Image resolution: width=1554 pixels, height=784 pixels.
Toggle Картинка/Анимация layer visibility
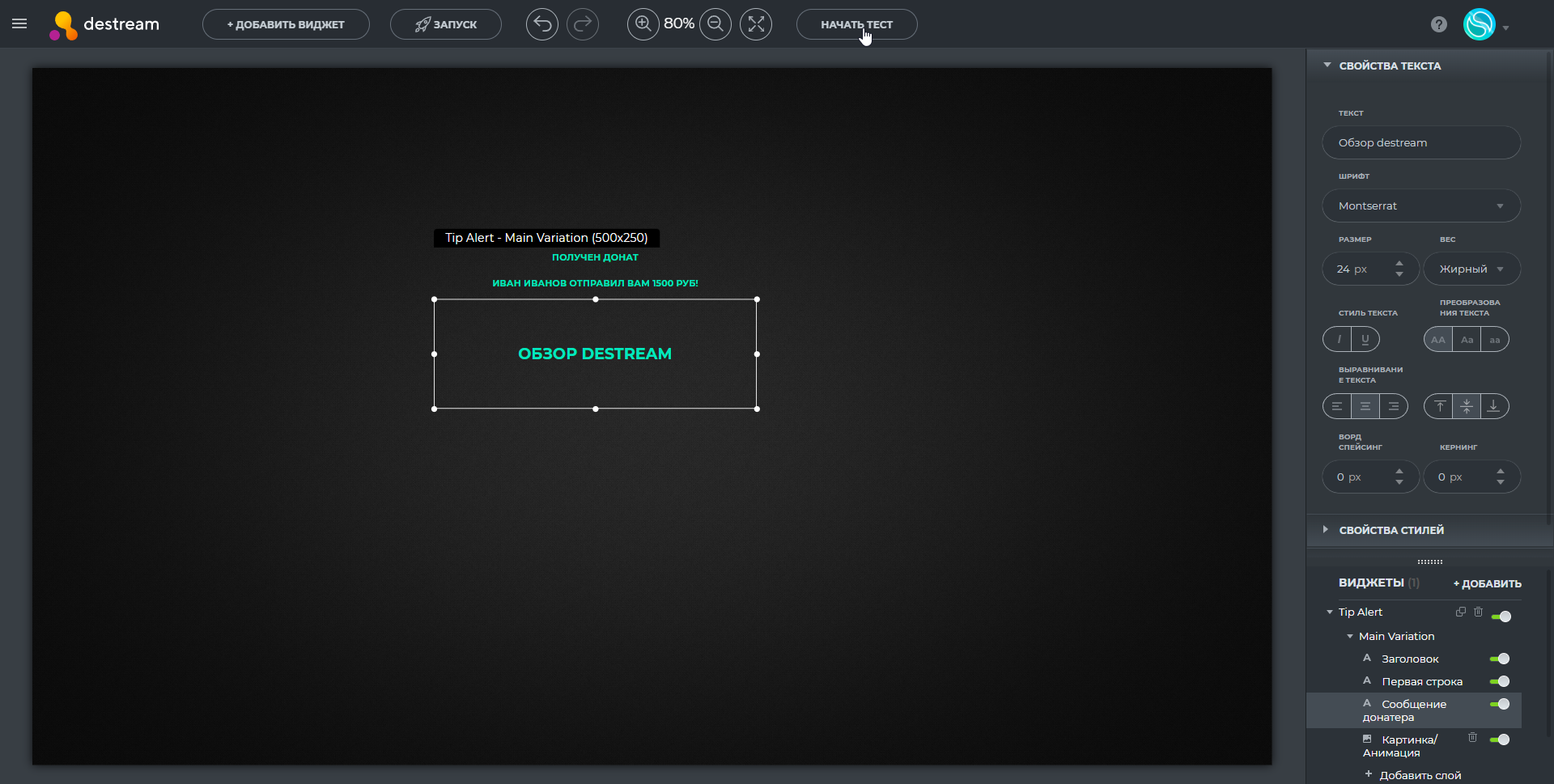pyautogui.click(x=1500, y=740)
